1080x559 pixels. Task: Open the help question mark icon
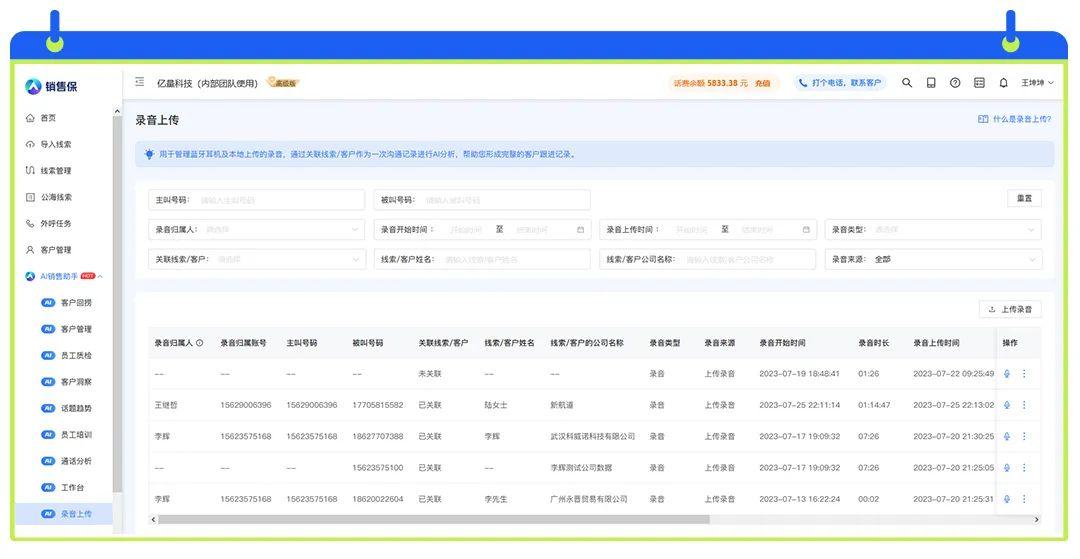[x=955, y=83]
